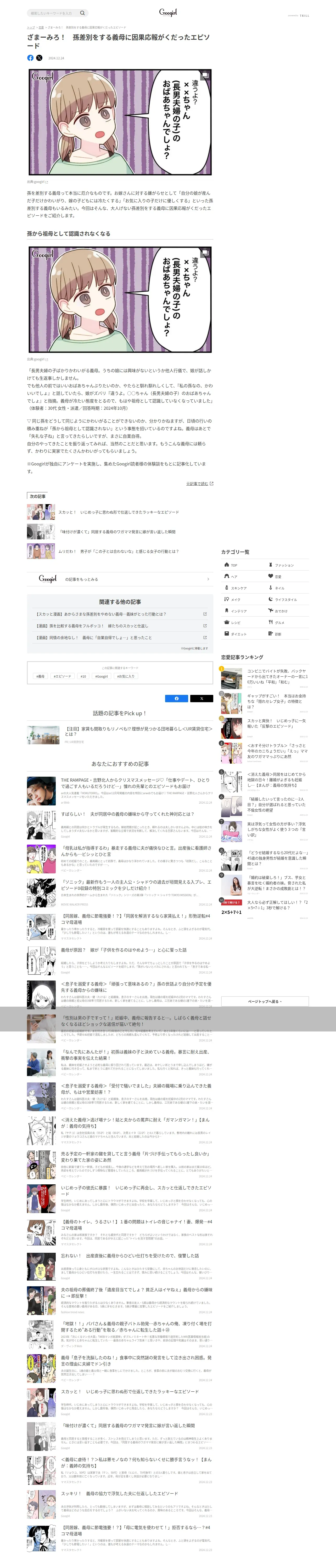Open the スキンケア category bottle icon
This screenshot has height=1568, width=336.
226,588
